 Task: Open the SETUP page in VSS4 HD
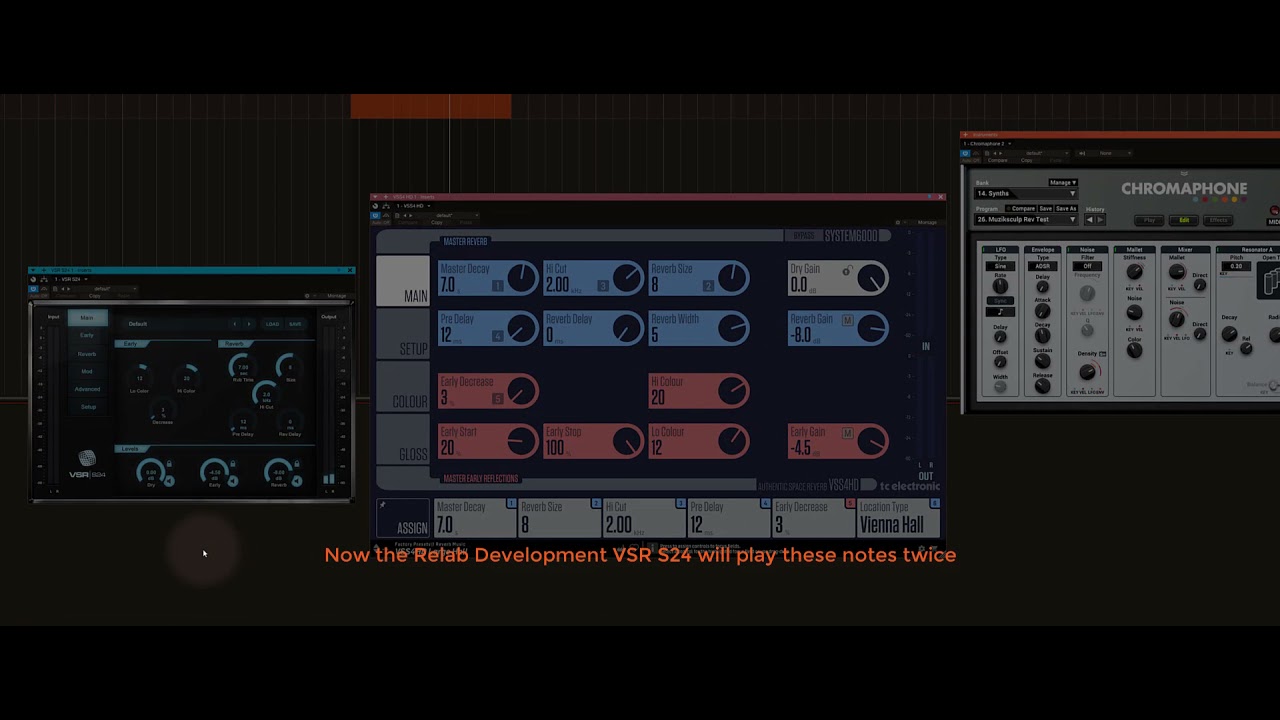(403, 334)
